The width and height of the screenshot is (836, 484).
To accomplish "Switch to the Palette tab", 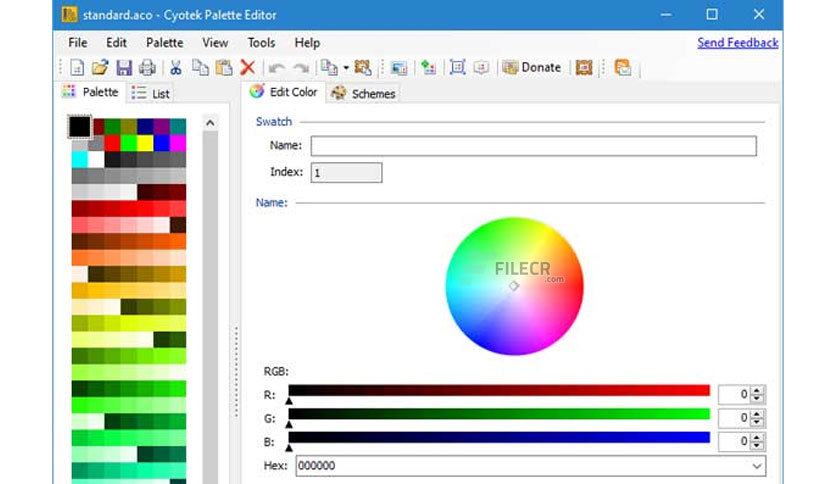I will coord(91,92).
